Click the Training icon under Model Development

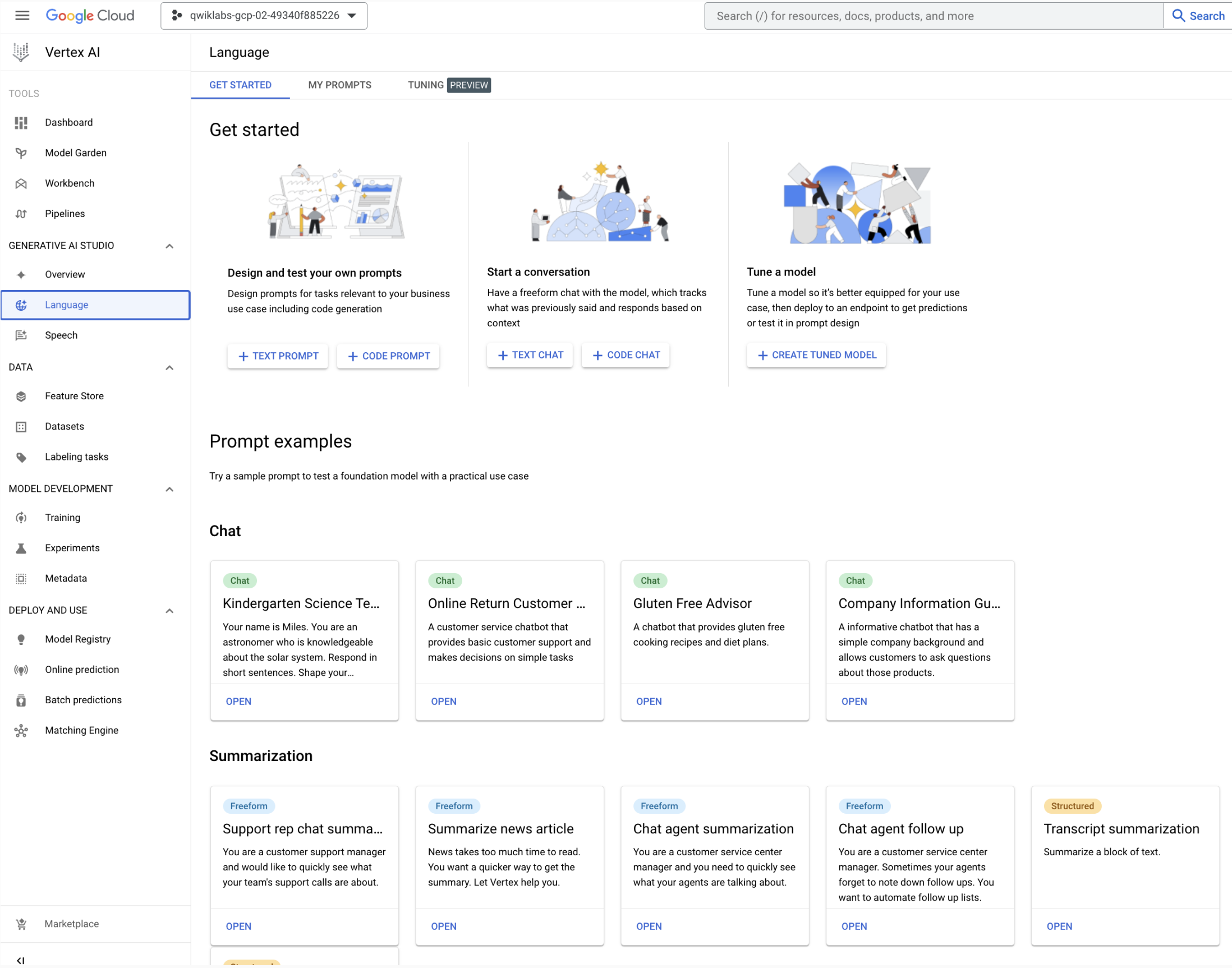[x=21, y=517]
